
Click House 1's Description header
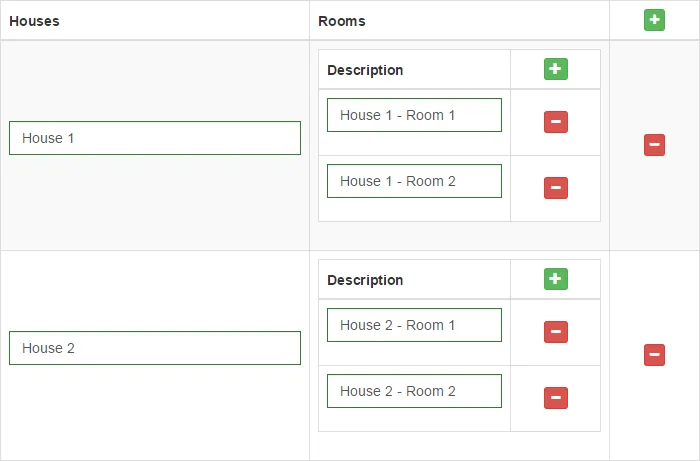click(365, 70)
